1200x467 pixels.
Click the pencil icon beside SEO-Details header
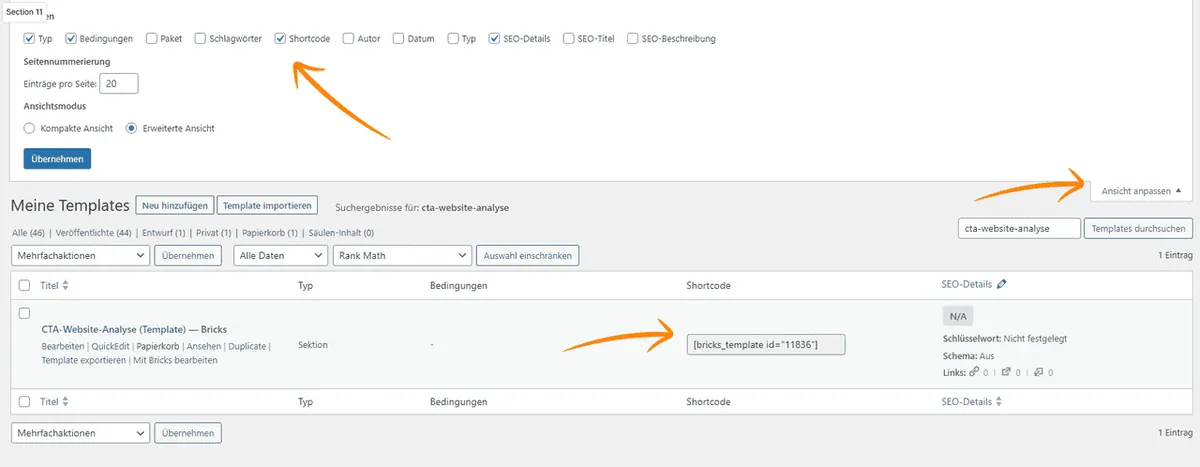tap(1002, 284)
